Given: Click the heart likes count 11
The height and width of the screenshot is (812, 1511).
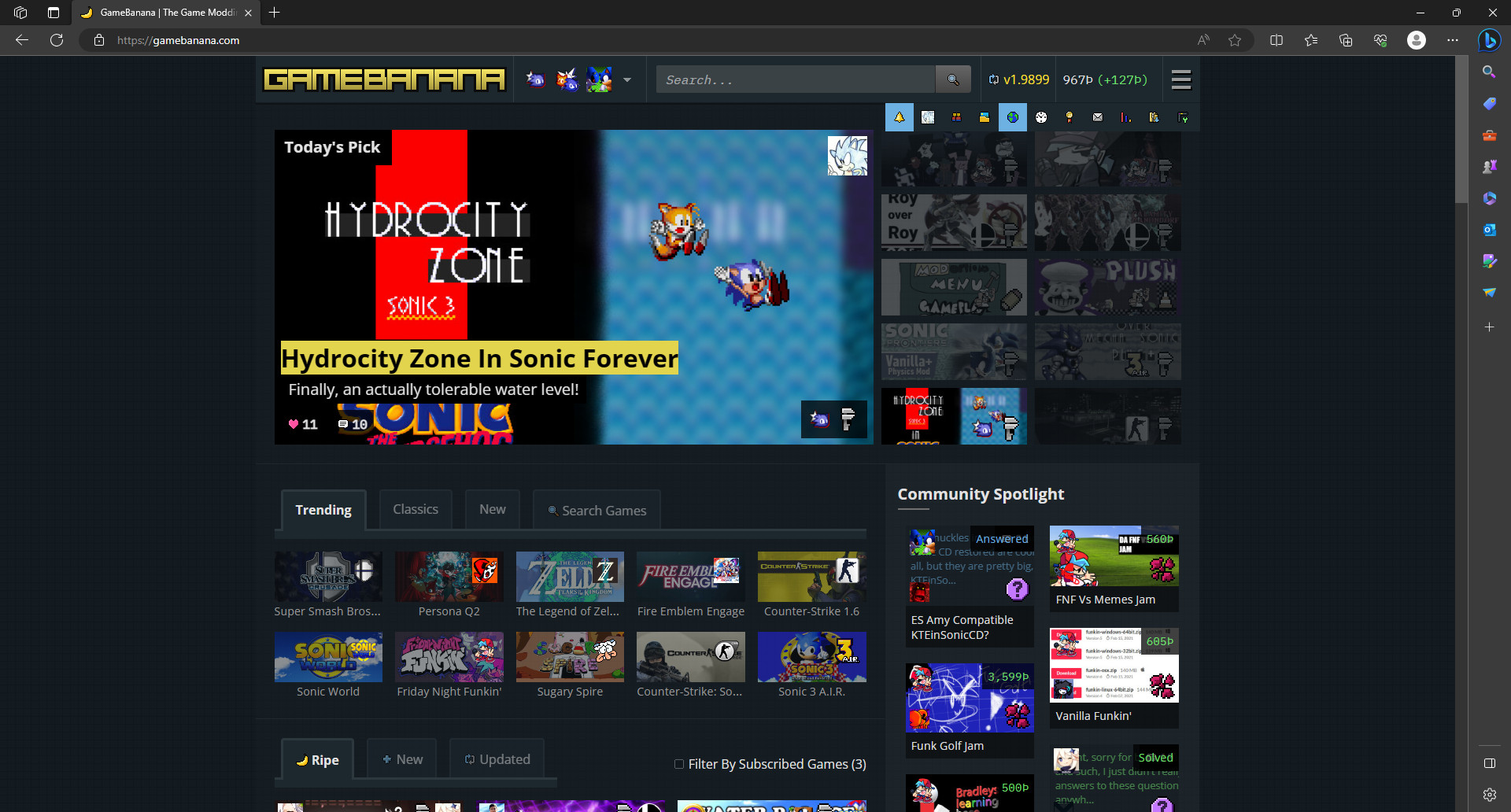Looking at the screenshot, I should [x=303, y=424].
